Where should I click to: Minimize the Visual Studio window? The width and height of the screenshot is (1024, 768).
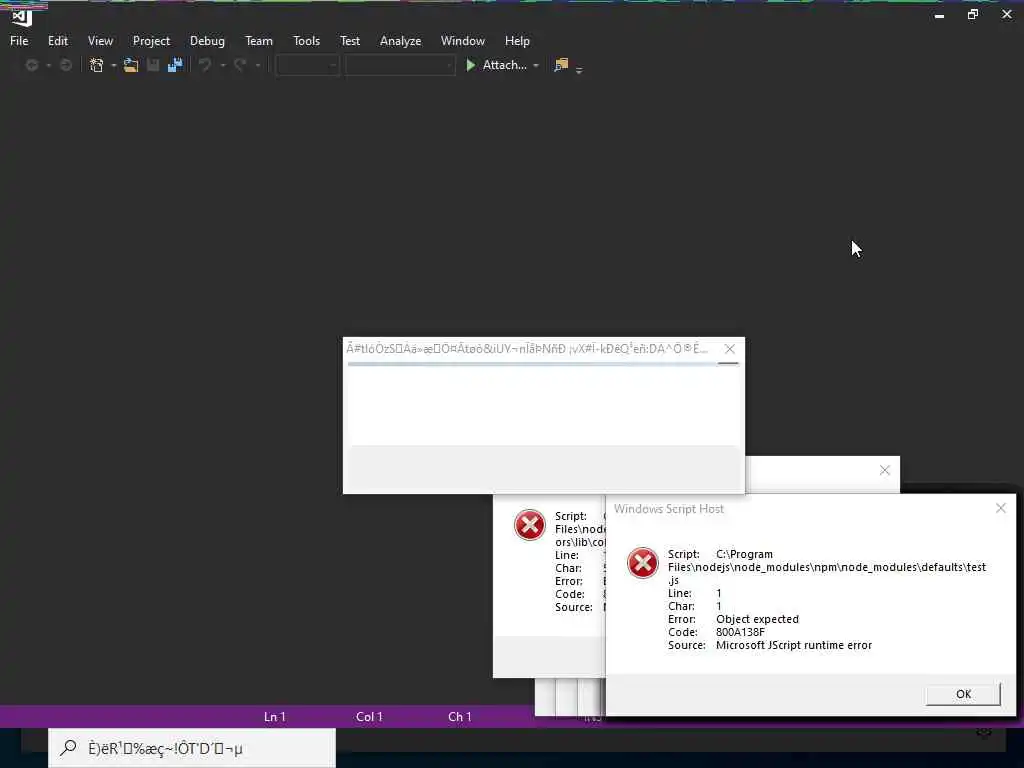[x=939, y=14]
